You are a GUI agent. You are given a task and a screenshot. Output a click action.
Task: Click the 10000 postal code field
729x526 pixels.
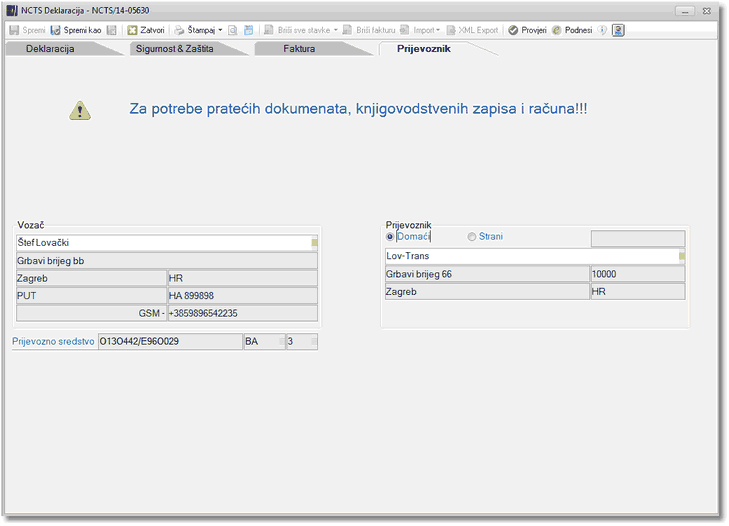point(637,274)
